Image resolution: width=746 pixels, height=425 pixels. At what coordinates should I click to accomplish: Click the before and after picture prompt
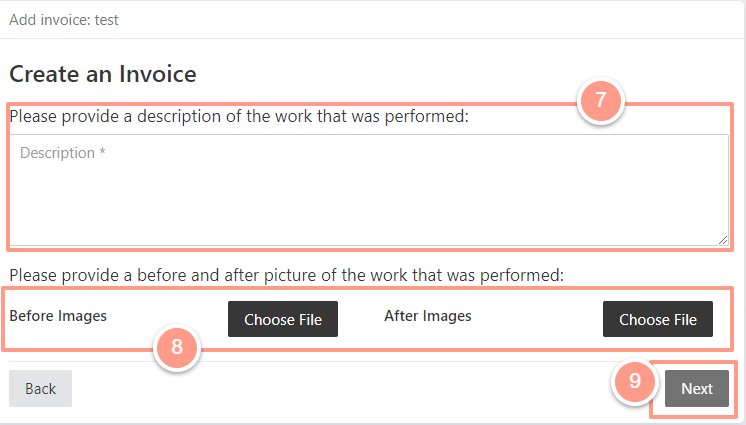coord(286,275)
